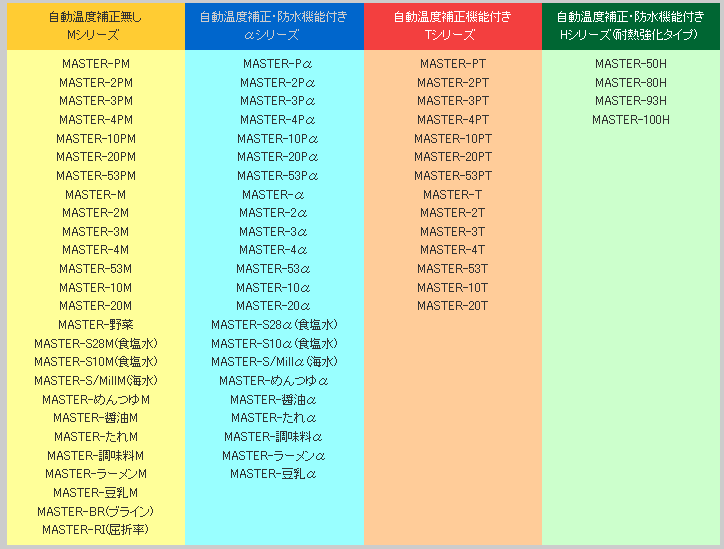Select MASTER-100H entry
The height and width of the screenshot is (549, 724).
click(631, 120)
